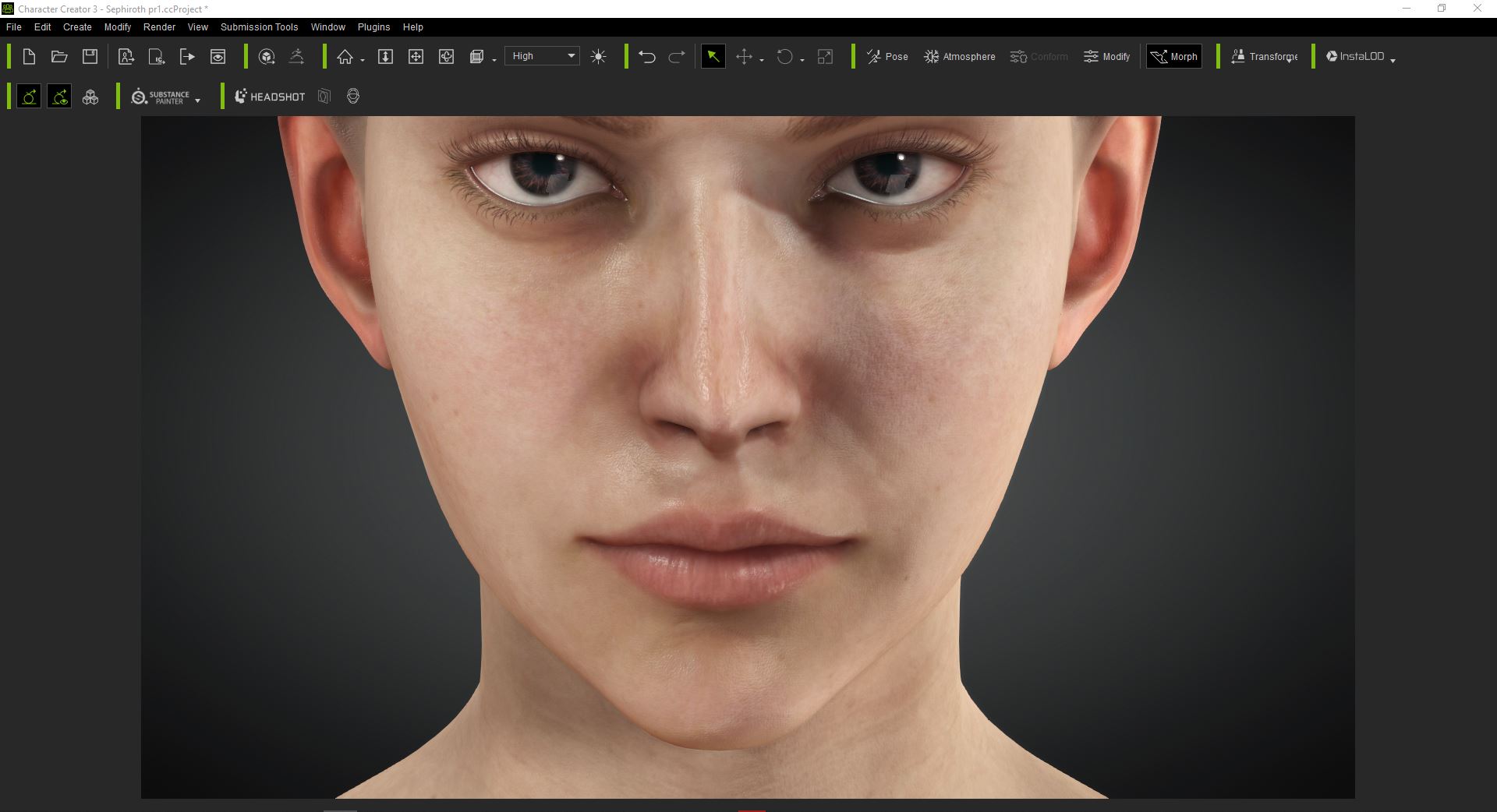Launch the Headshot plugin
This screenshot has width=1497, height=812.
point(270,97)
